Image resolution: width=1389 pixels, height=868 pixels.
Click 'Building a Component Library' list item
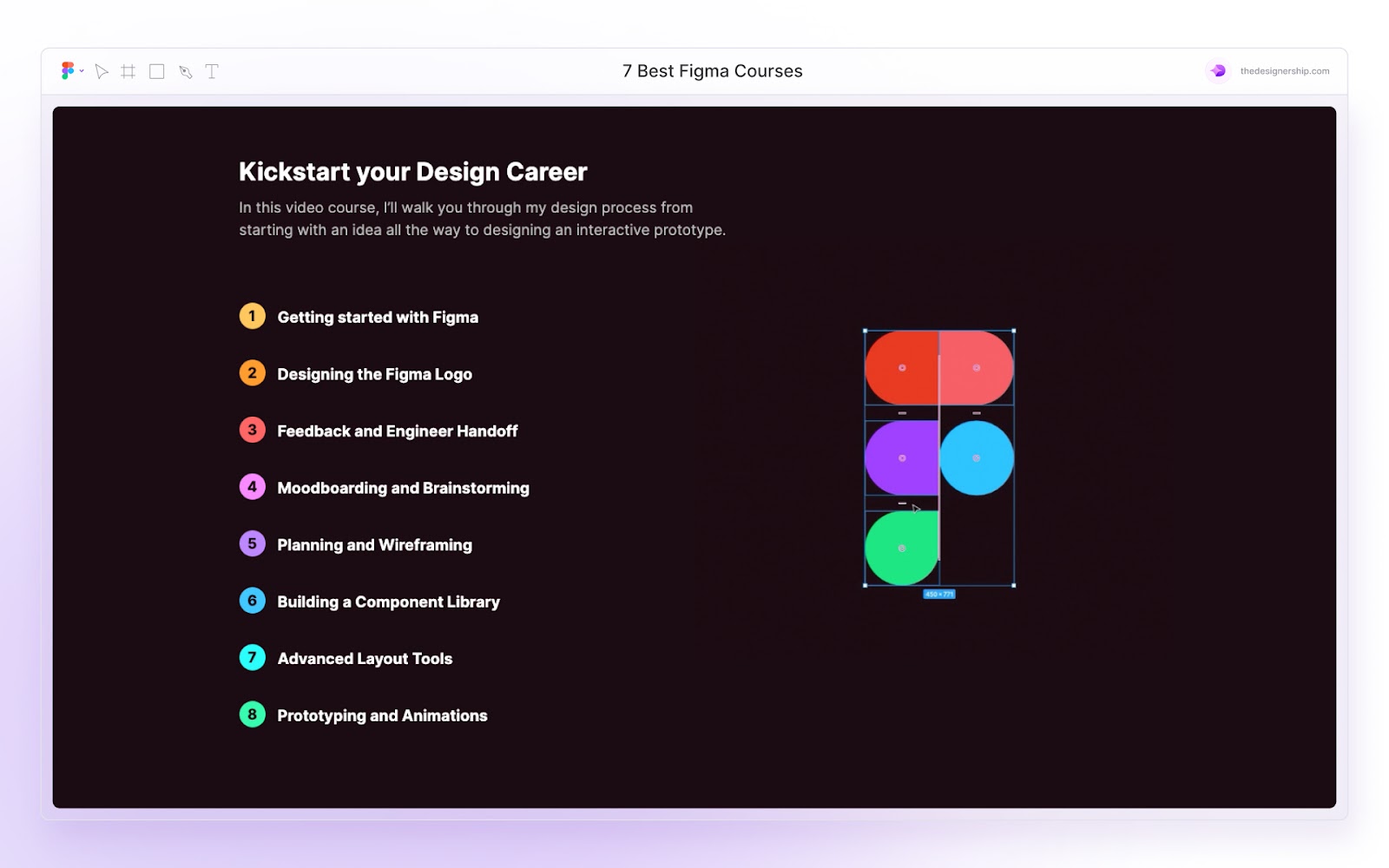pos(388,601)
